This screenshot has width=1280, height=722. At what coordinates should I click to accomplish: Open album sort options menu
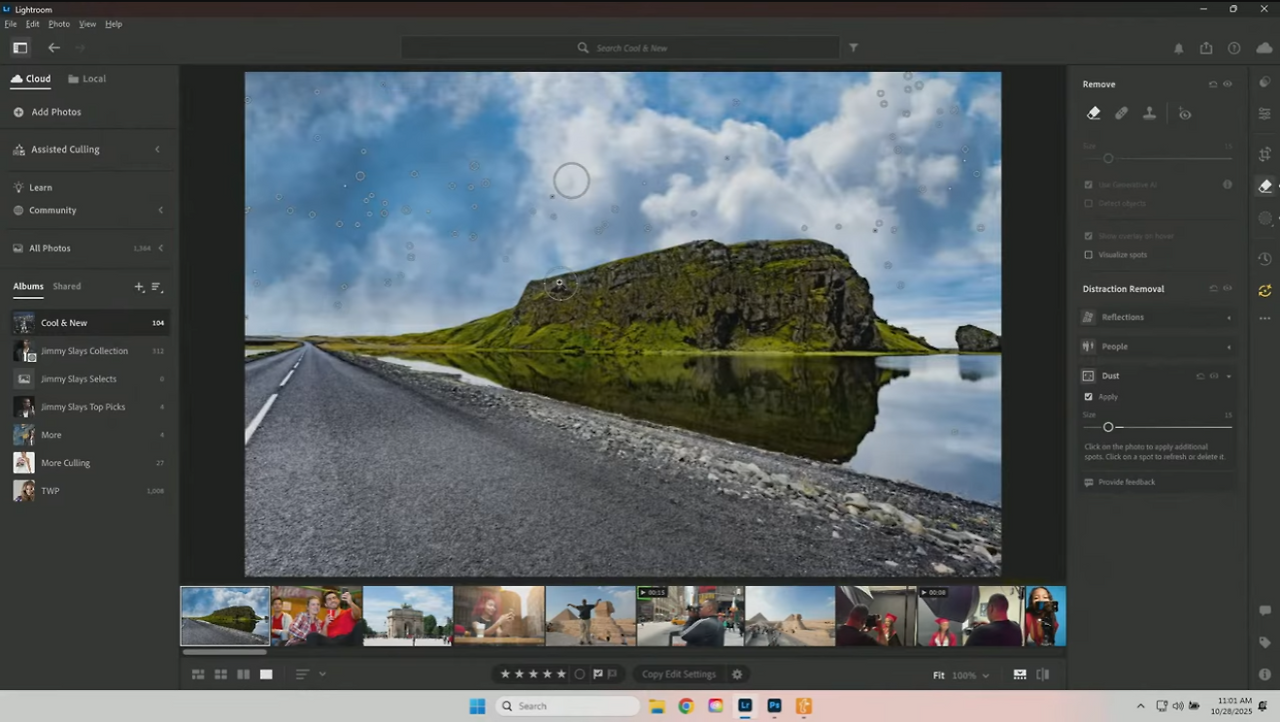point(157,287)
